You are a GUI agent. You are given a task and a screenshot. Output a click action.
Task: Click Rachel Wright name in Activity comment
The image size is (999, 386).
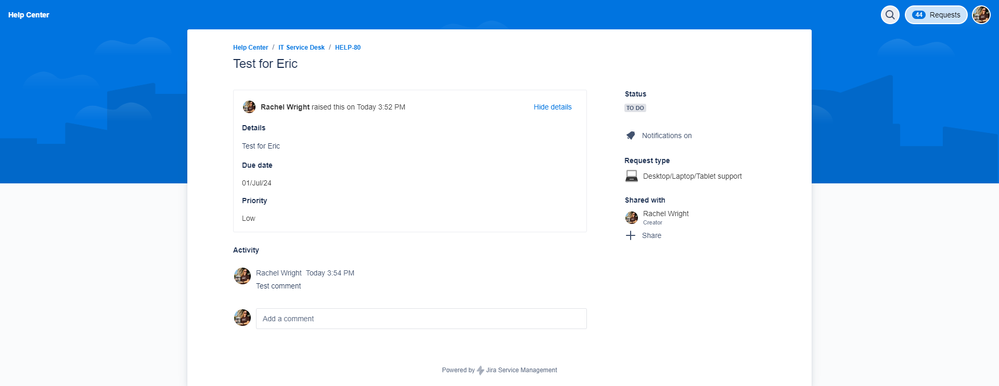pyautogui.click(x=278, y=273)
